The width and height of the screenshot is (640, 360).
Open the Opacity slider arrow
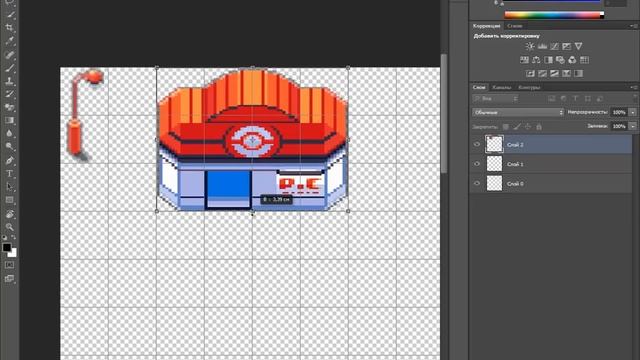point(633,112)
